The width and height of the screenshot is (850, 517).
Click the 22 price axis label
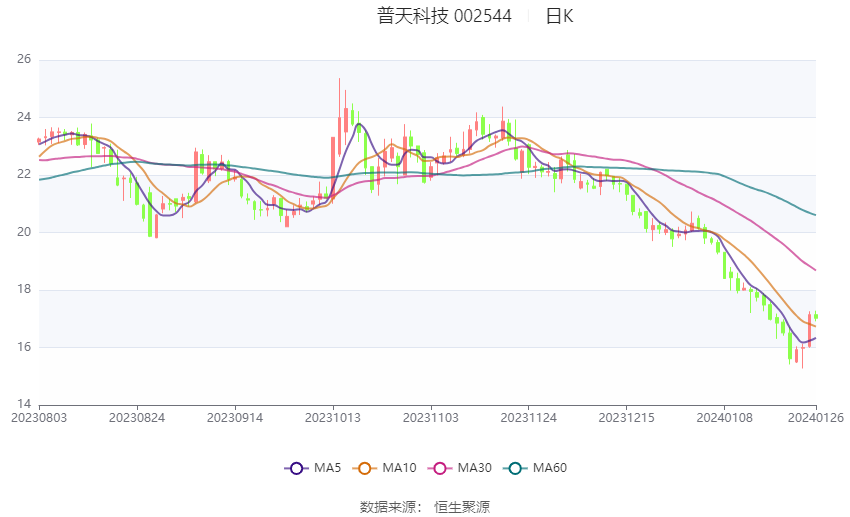pyautogui.click(x=24, y=175)
